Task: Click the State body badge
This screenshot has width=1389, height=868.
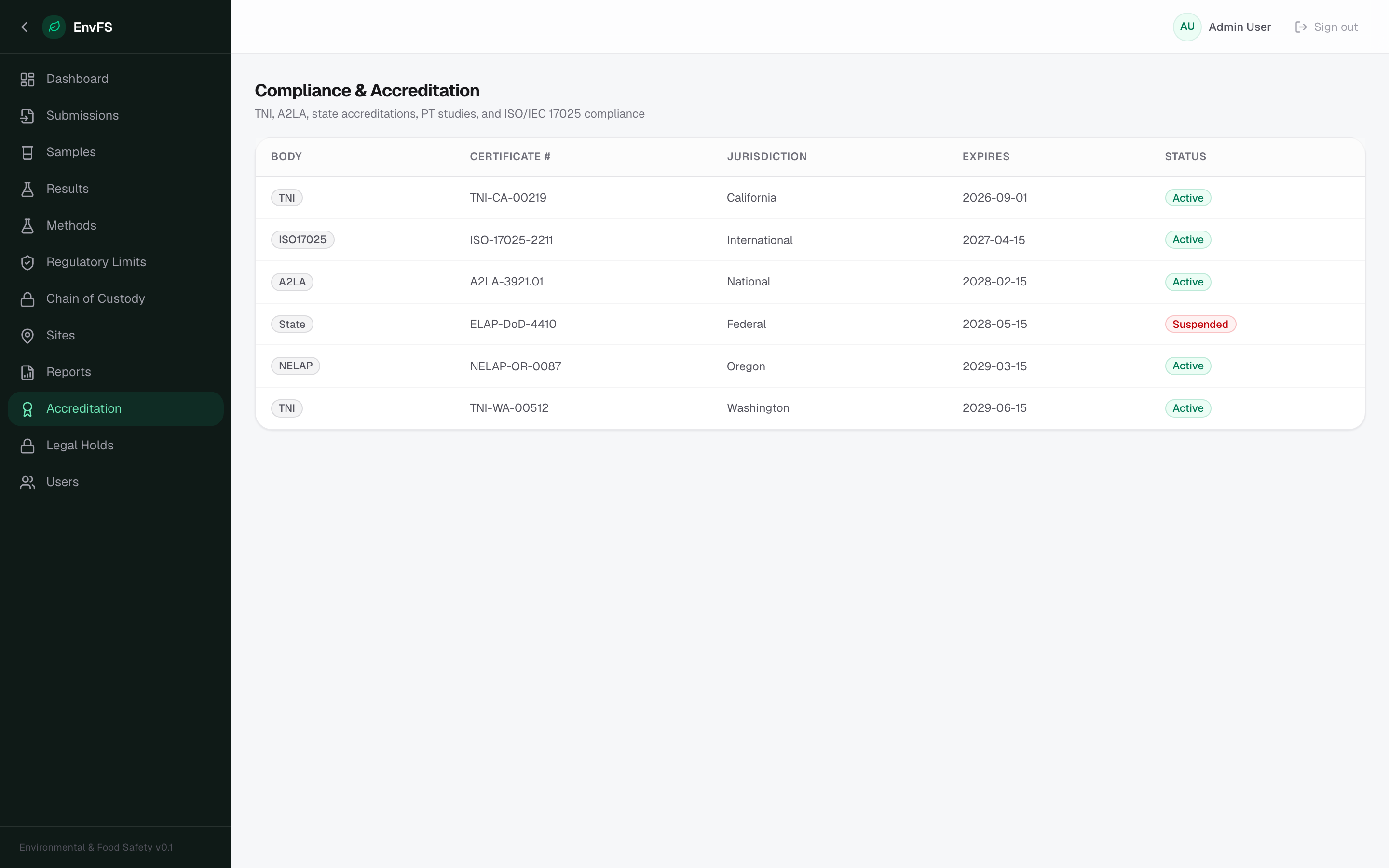Action: pos(292,325)
